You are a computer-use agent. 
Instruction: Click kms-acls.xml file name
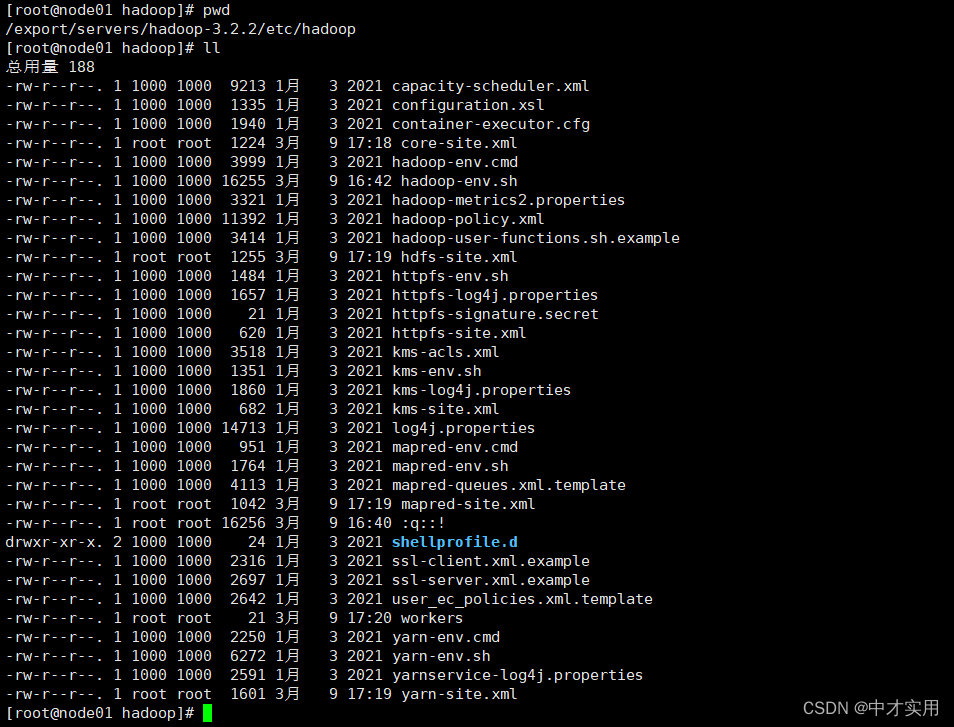point(446,352)
